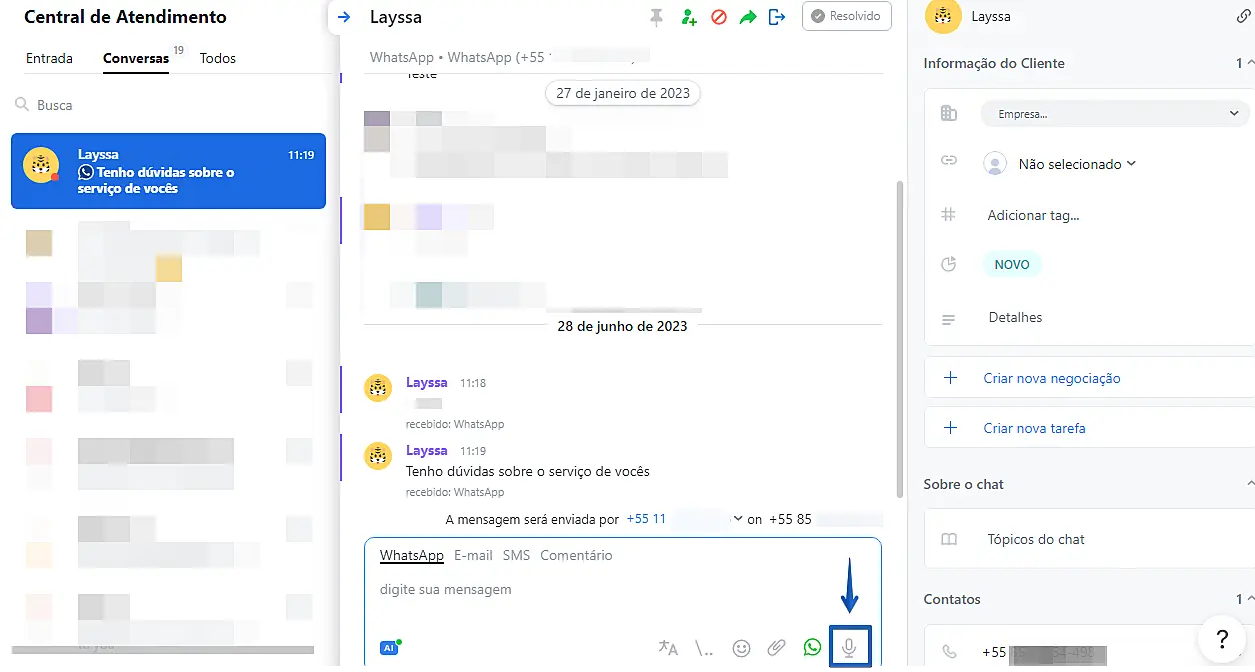Viewport: 1255px width, 672px height.
Task: Open the emoji picker
Action: point(741,648)
